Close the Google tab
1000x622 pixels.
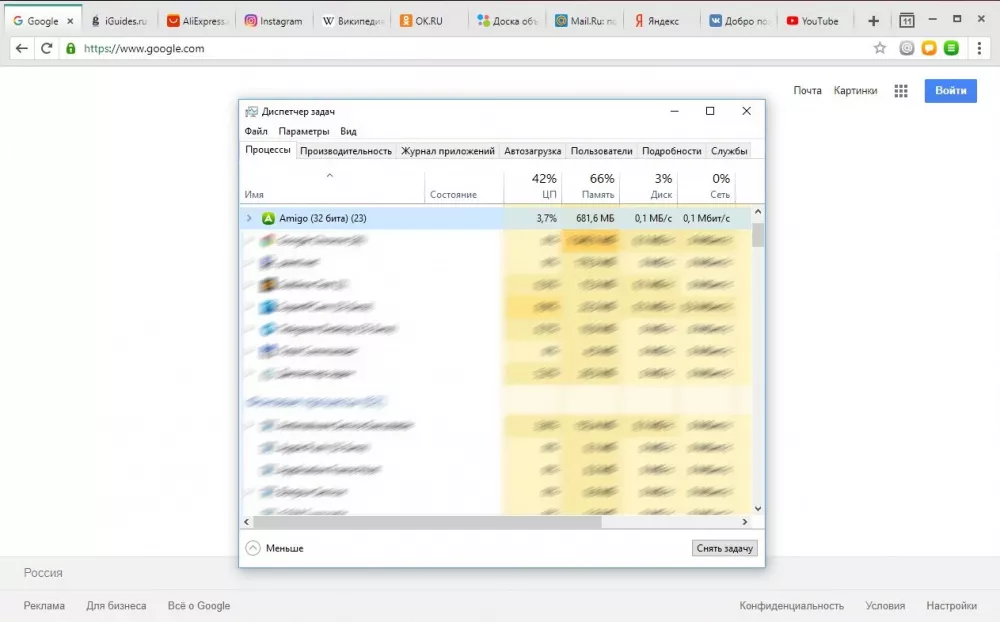pos(70,21)
